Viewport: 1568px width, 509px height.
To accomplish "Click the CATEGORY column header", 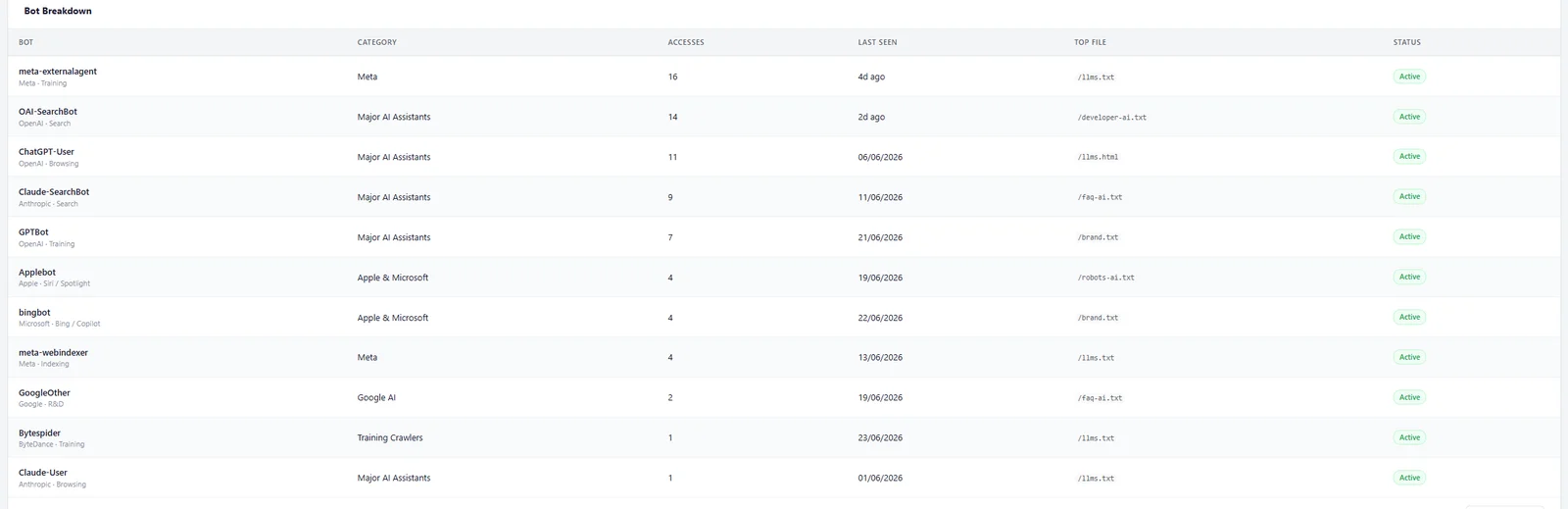I will point(376,42).
